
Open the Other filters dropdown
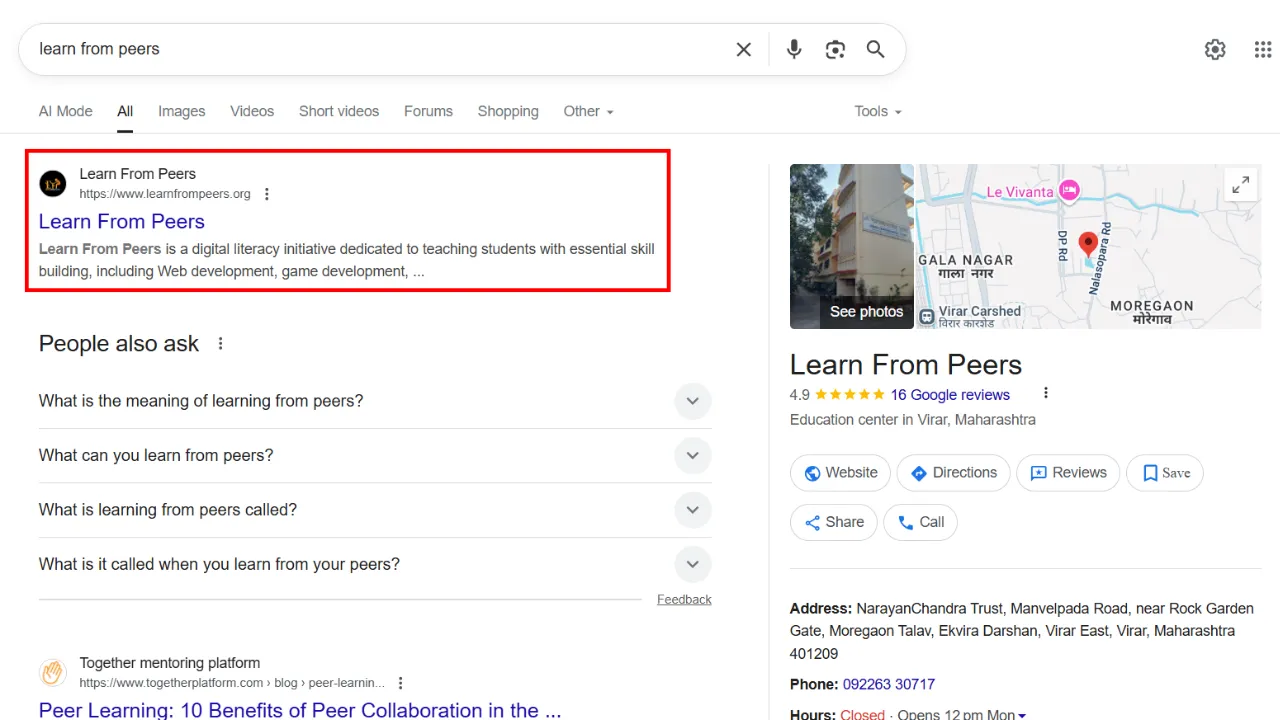[588, 111]
